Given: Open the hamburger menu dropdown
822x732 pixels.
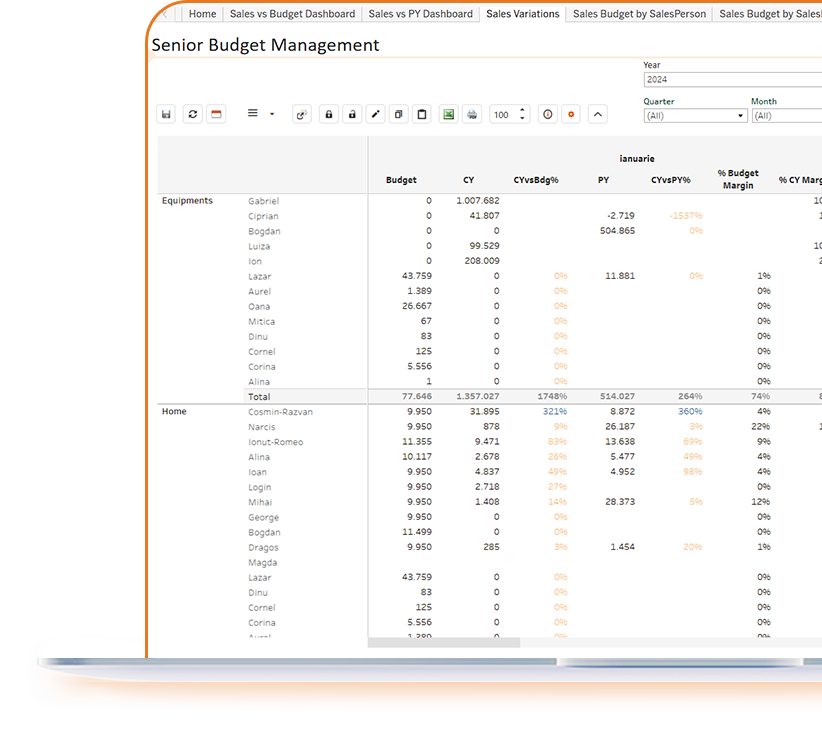Looking at the screenshot, I should (x=260, y=115).
